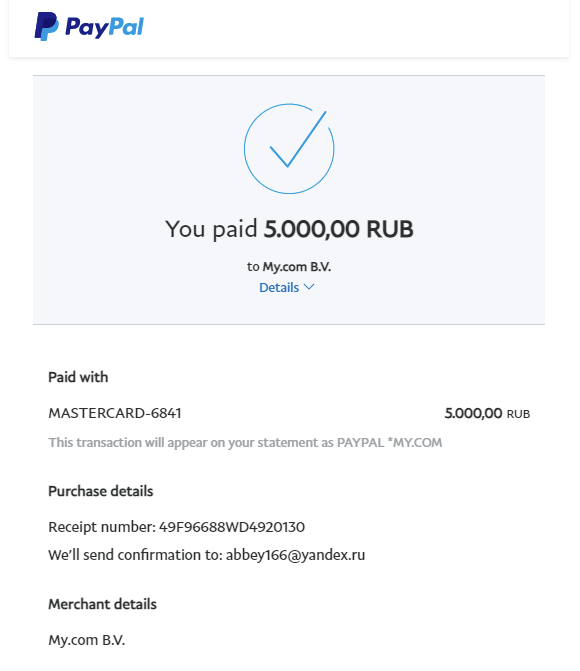Image resolution: width=580 pixels, height=671 pixels.
Task: Click merchant name My.com B.V. at the bottom
Action: point(86,640)
